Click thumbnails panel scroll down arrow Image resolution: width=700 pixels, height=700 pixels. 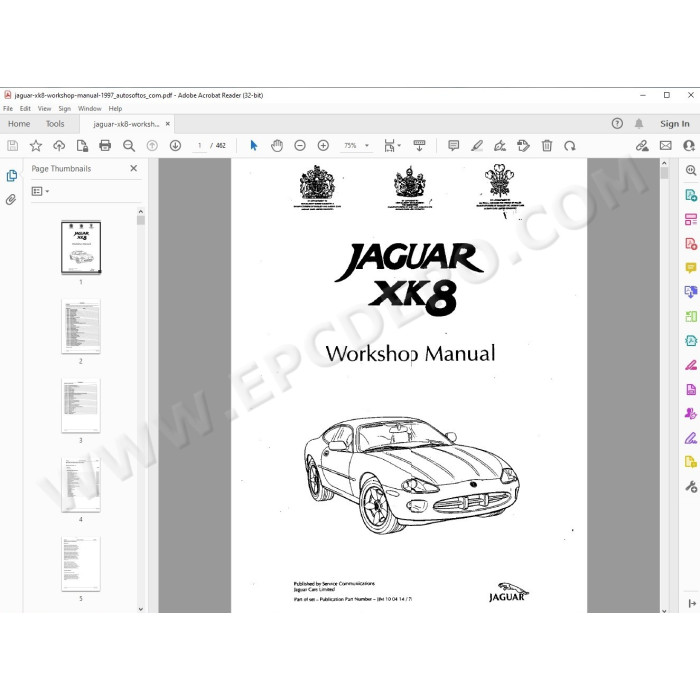coord(141,608)
